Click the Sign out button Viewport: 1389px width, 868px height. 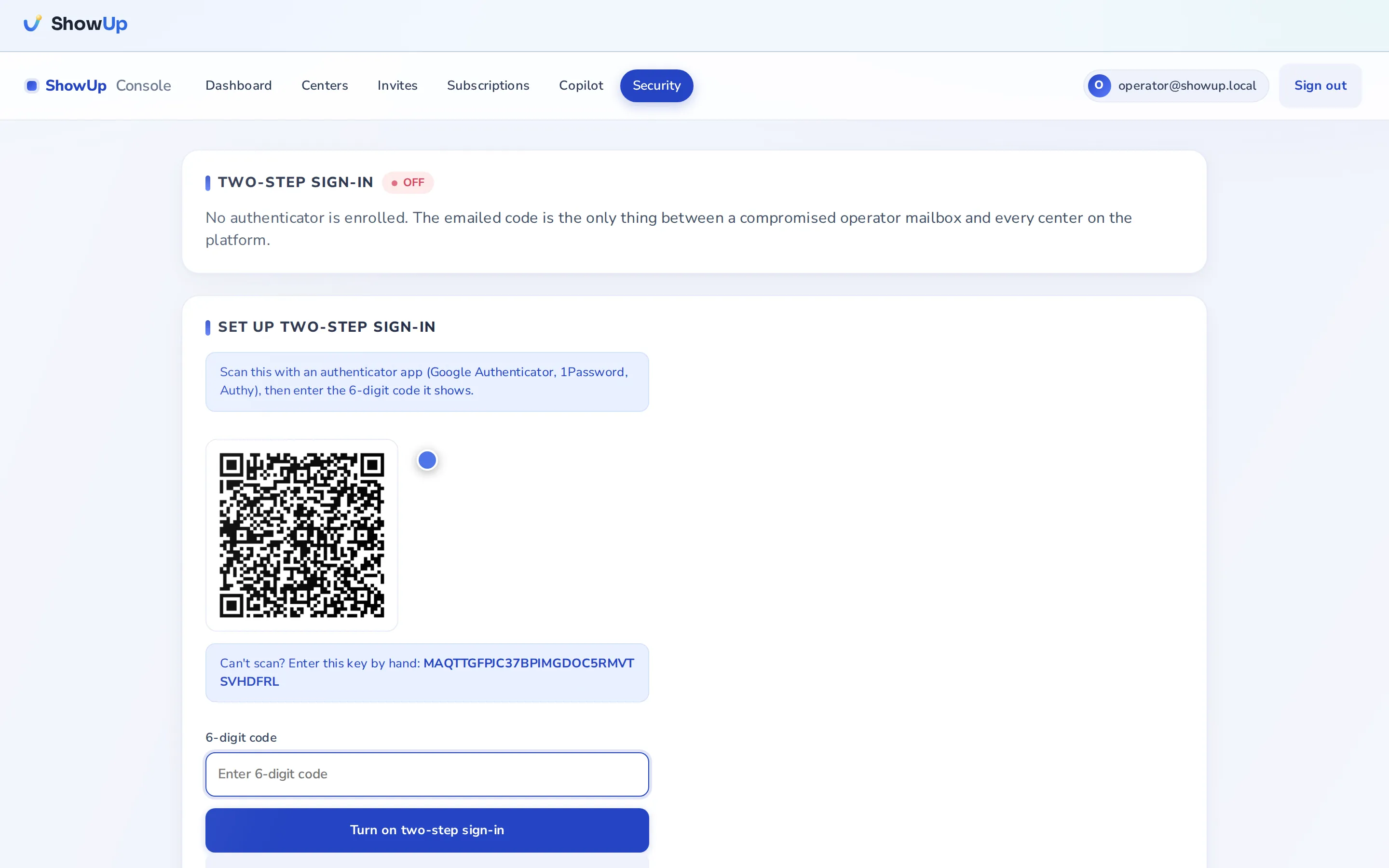click(1320, 85)
